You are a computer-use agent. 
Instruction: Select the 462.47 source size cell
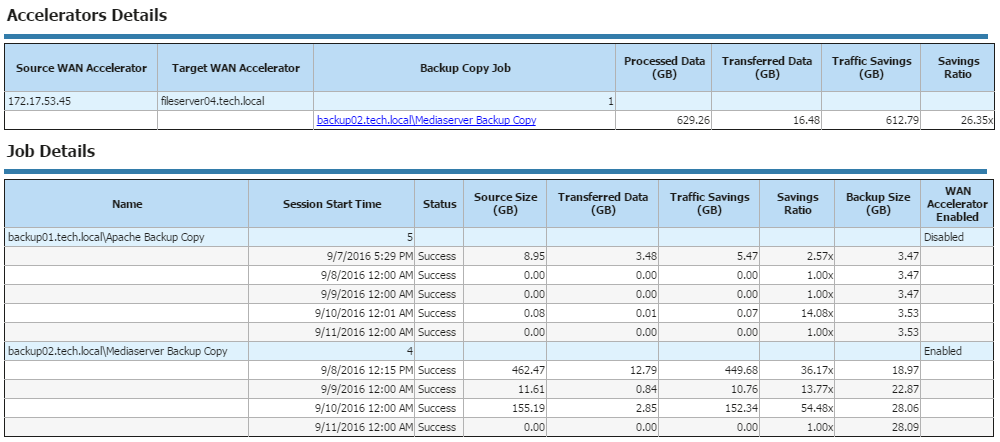[505, 370]
